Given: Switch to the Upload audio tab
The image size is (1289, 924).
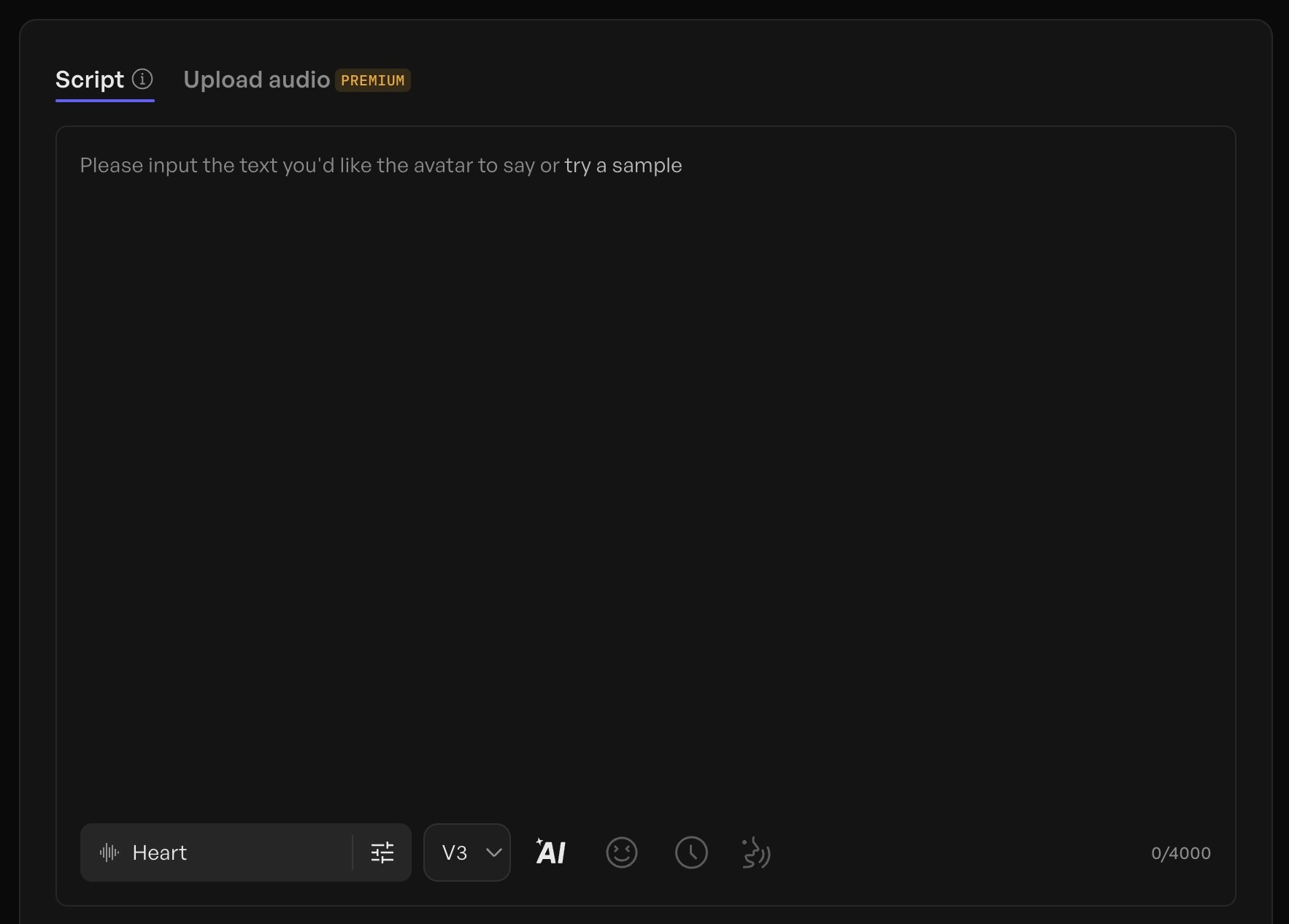Looking at the screenshot, I should click(x=257, y=80).
